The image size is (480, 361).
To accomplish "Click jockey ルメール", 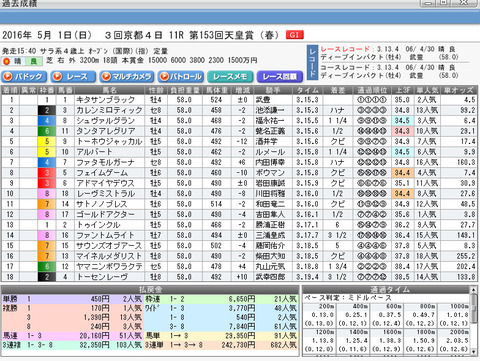I will [270, 152].
